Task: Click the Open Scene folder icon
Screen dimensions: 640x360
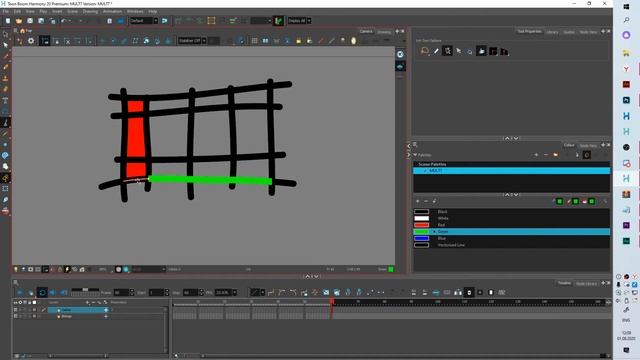Action: pyautogui.click(x=19, y=21)
